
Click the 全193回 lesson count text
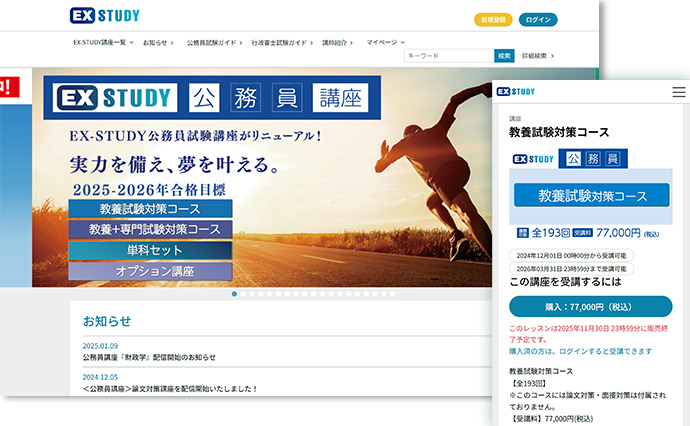551,233
